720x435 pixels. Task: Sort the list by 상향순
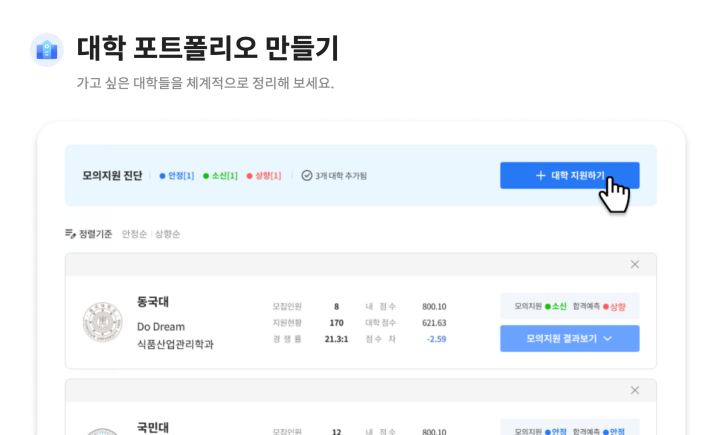click(x=167, y=234)
